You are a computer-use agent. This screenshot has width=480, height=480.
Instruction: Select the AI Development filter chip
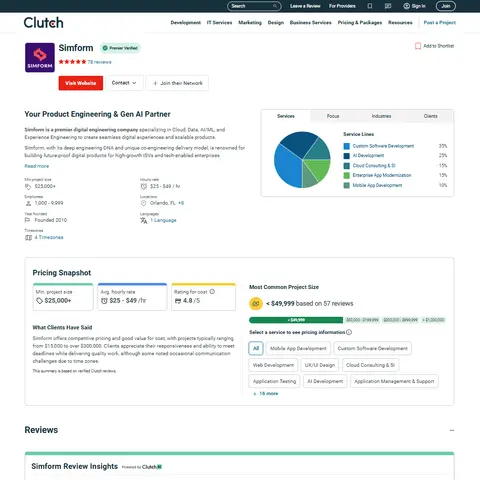click(x=325, y=381)
